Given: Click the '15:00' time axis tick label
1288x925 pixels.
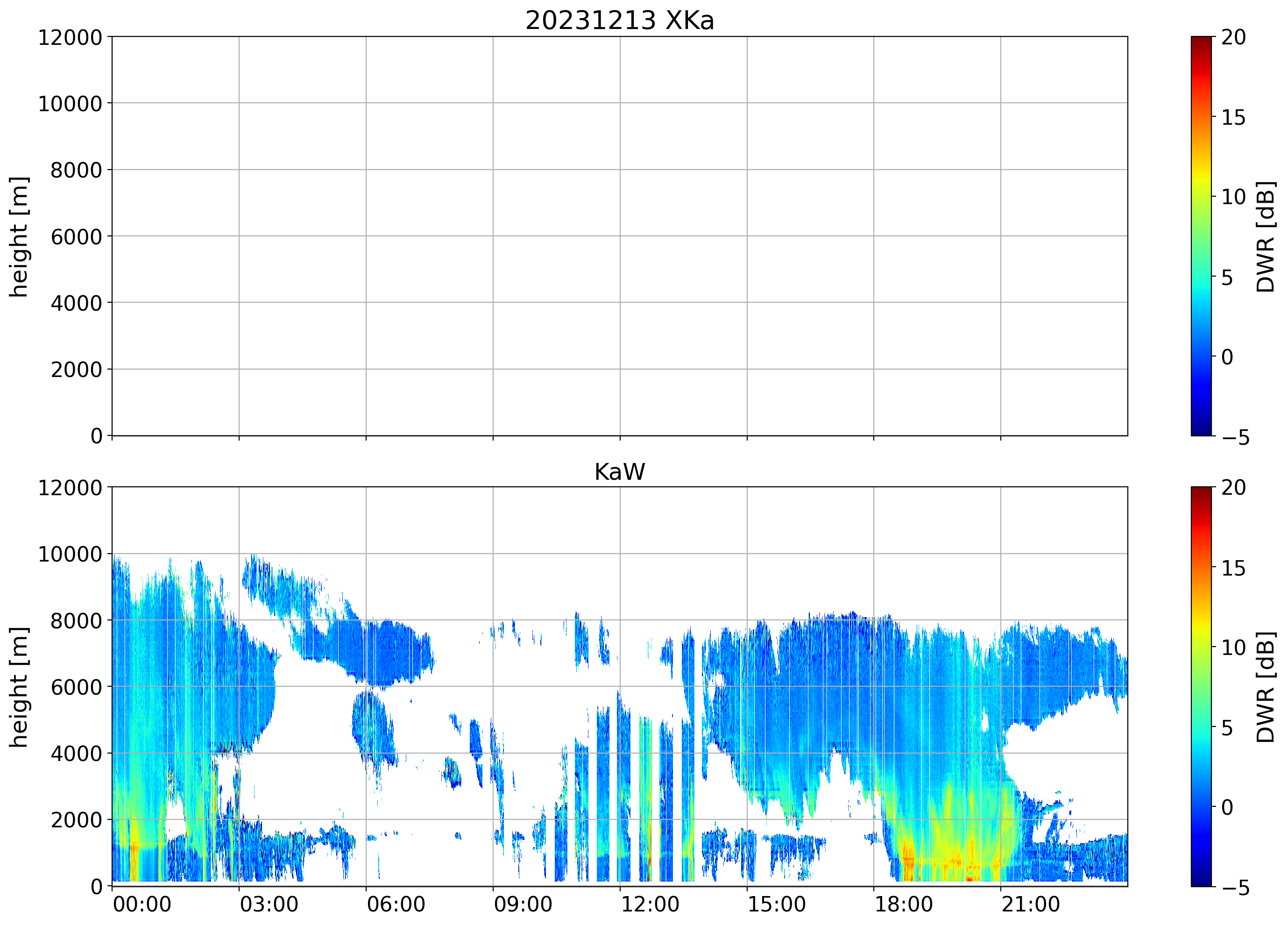Looking at the screenshot, I should pos(776,904).
